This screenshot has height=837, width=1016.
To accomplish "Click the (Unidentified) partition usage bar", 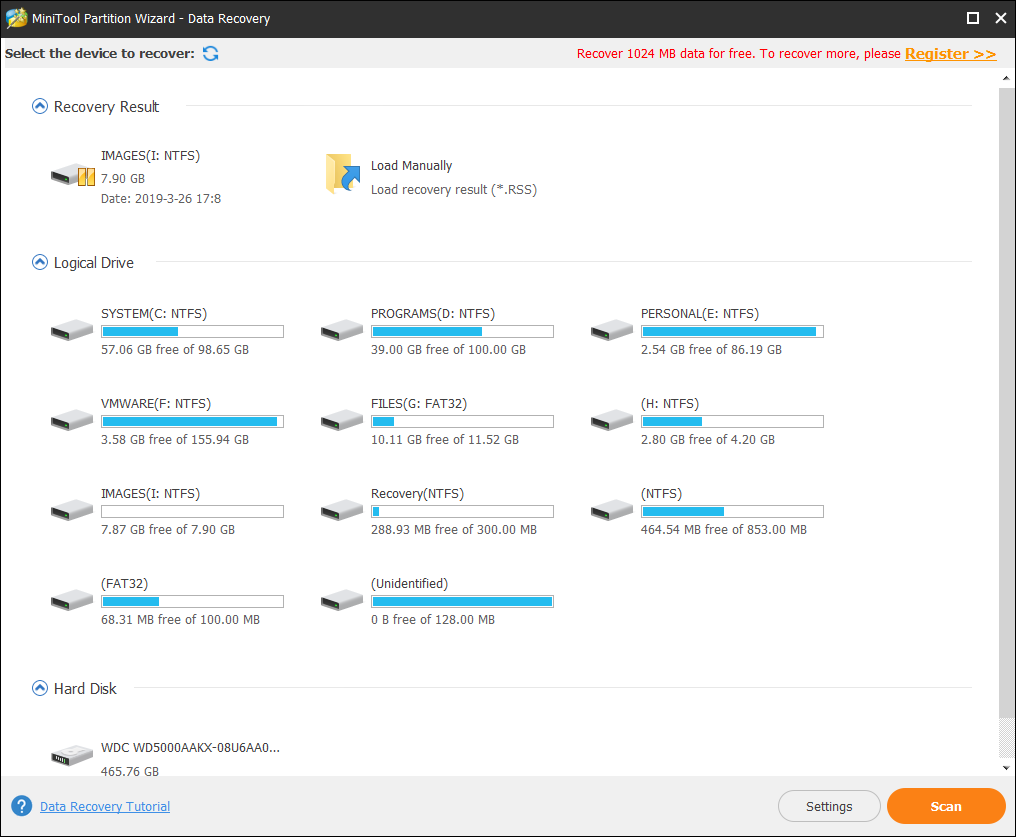I will click(462, 602).
